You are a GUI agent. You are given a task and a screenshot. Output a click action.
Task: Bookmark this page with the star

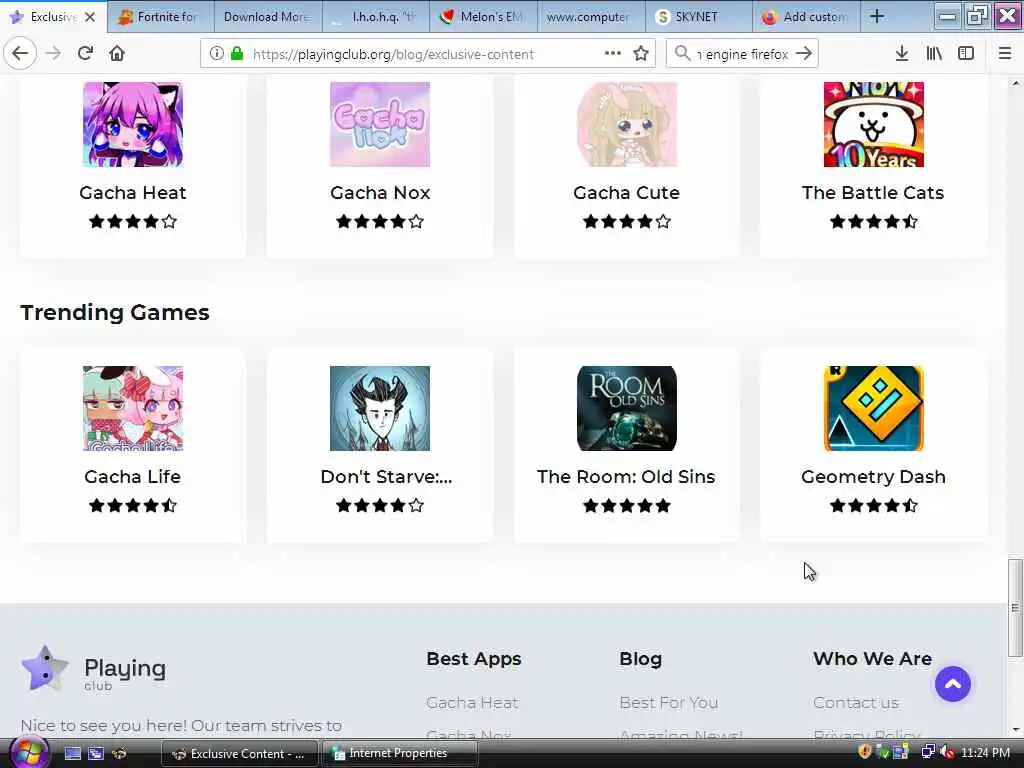pos(641,54)
